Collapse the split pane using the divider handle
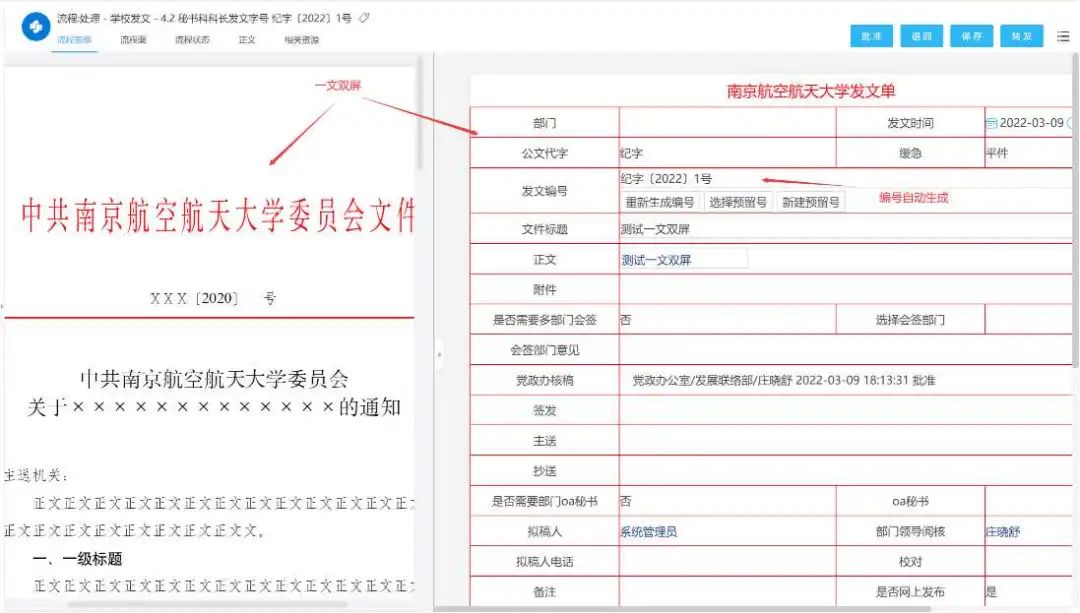 pos(439,354)
